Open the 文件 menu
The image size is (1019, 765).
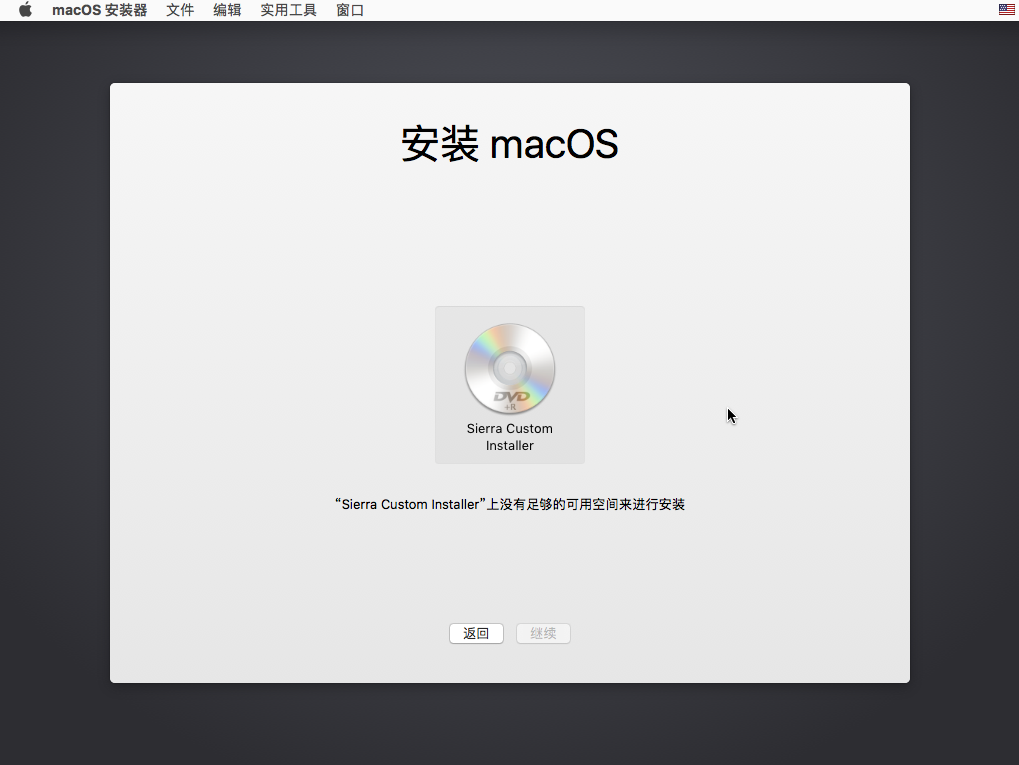coord(180,10)
